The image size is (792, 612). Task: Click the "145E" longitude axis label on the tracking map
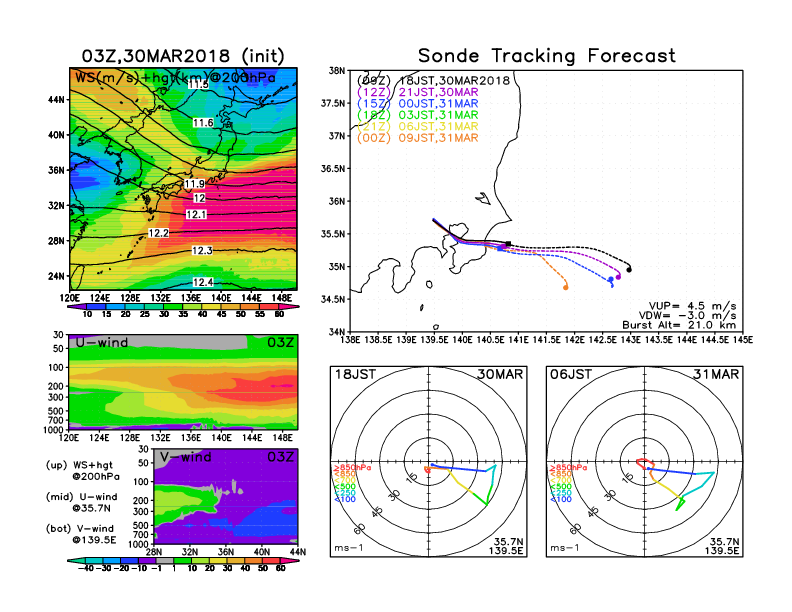tap(743, 340)
